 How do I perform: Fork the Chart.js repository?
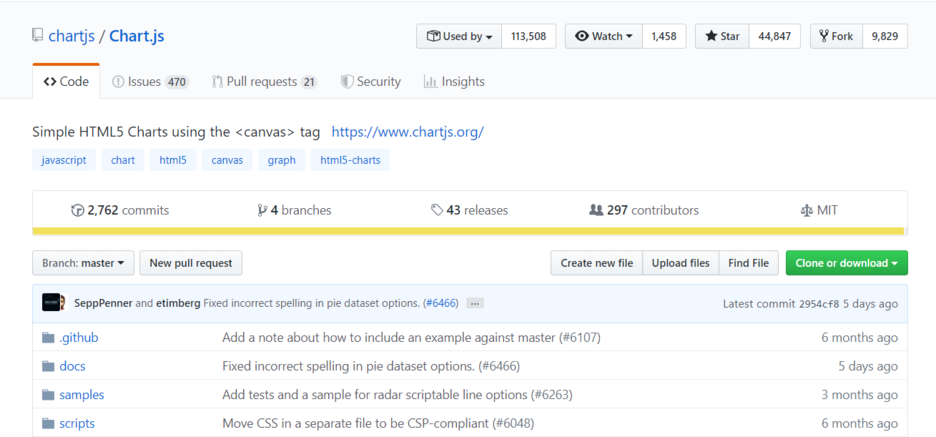coord(836,36)
